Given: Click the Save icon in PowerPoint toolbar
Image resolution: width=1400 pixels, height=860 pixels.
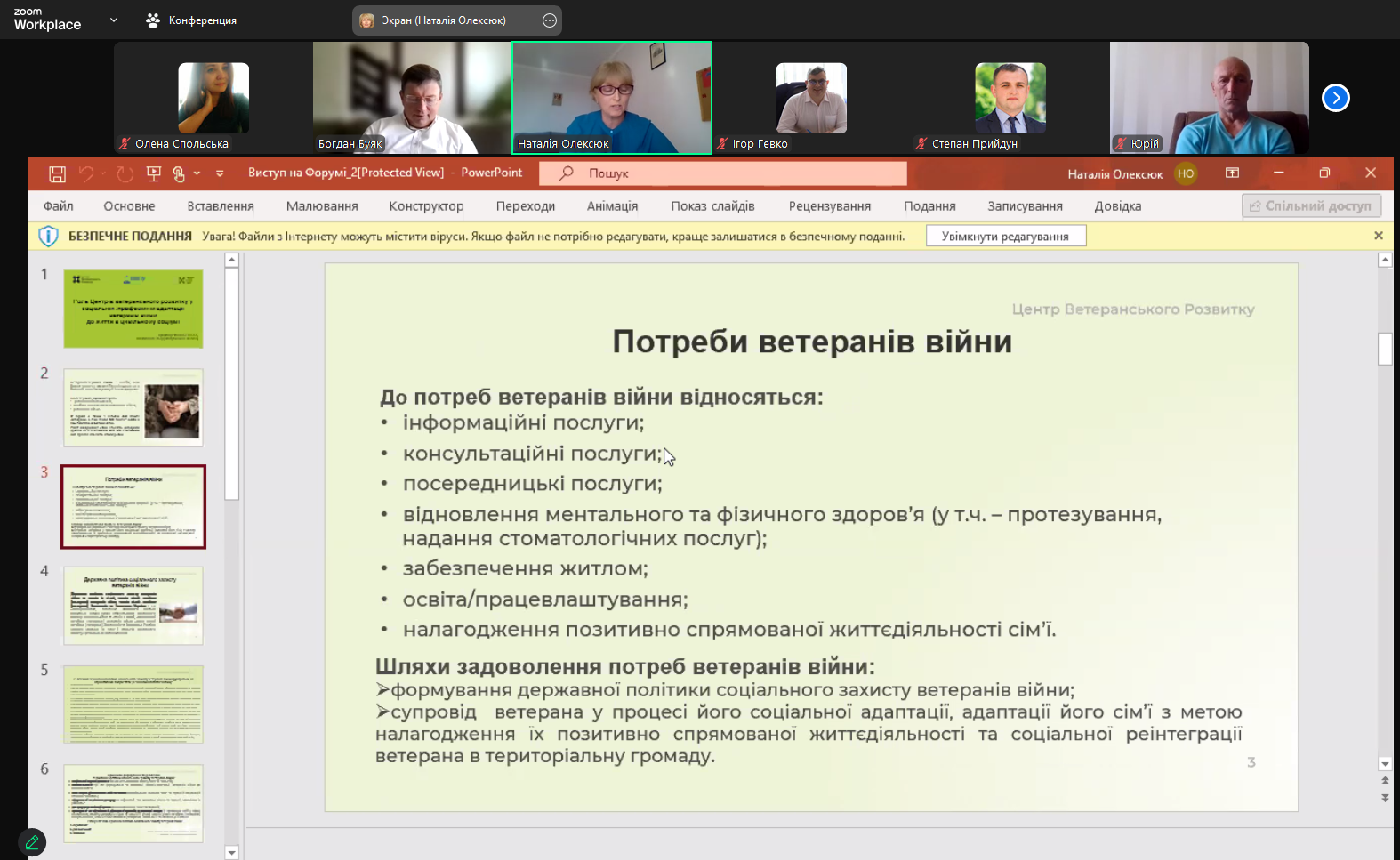Looking at the screenshot, I should click(57, 173).
